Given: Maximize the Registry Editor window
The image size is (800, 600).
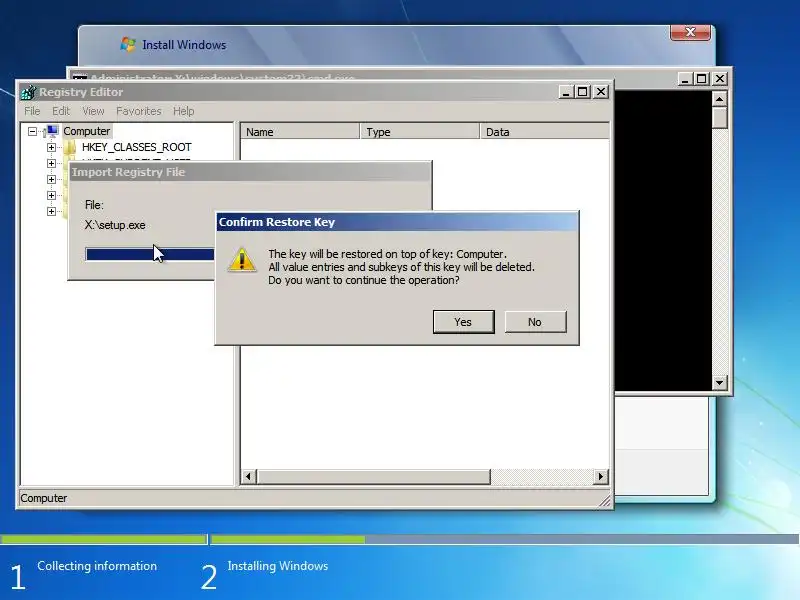Looking at the screenshot, I should tap(583, 92).
